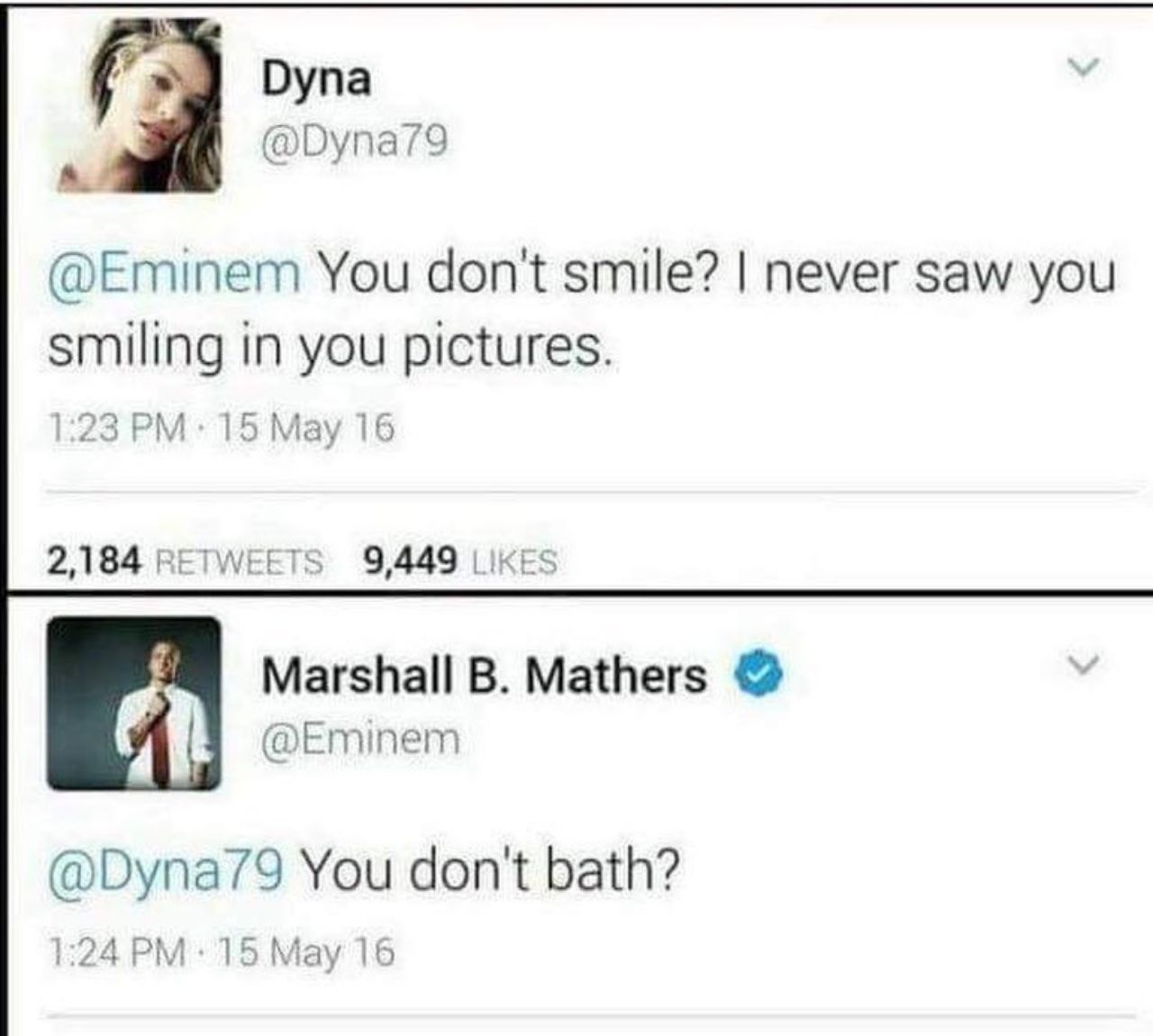This screenshot has width=1153, height=1036.
Task: View the 9,449 Likes list
Action: click(459, 562)
